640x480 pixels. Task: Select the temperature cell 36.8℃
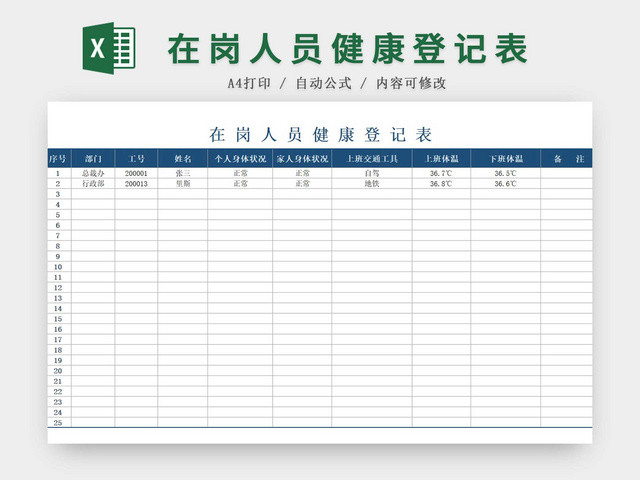click(441, 184)
